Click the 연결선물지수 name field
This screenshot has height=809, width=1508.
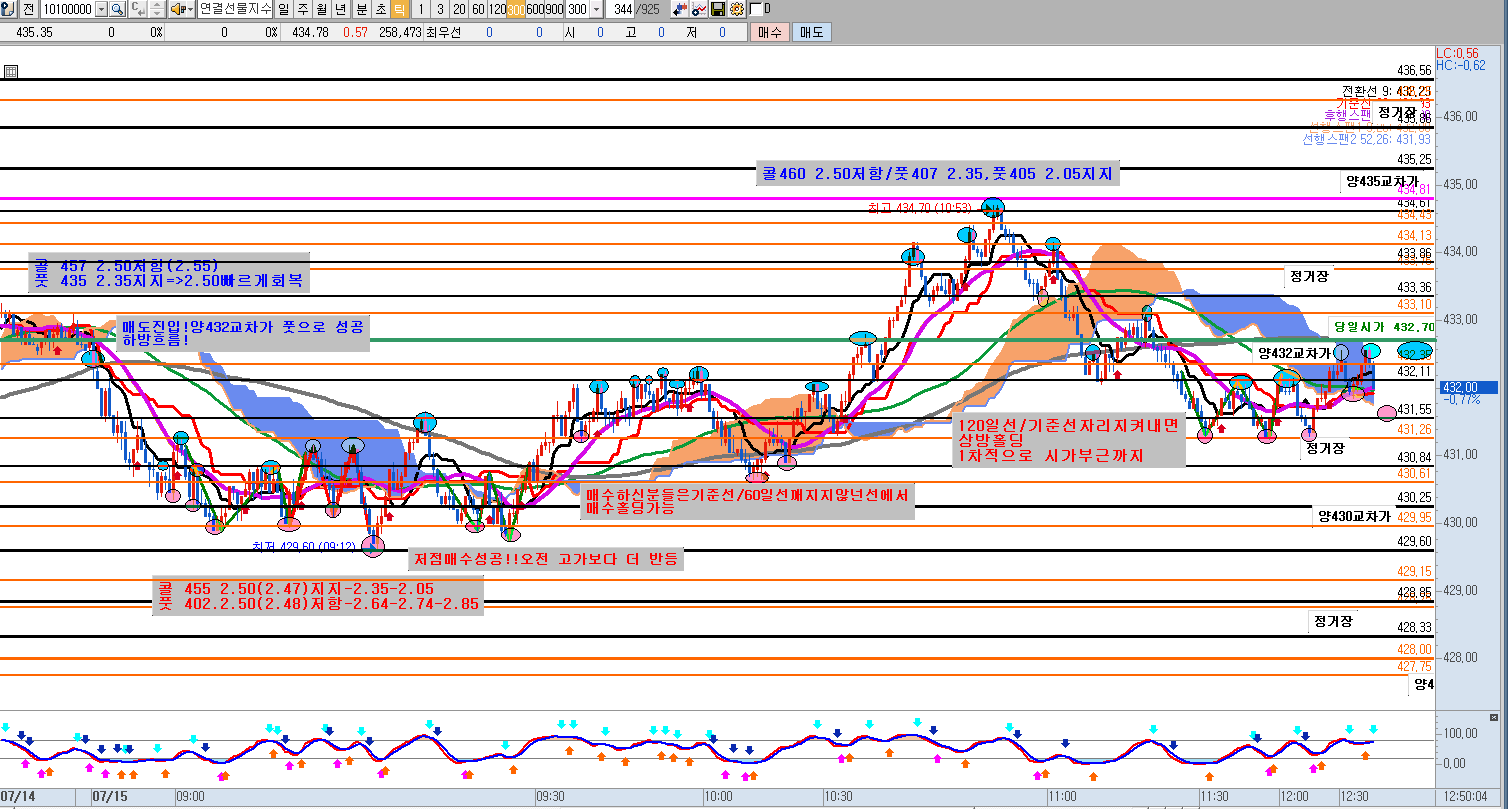coord(235,9)
